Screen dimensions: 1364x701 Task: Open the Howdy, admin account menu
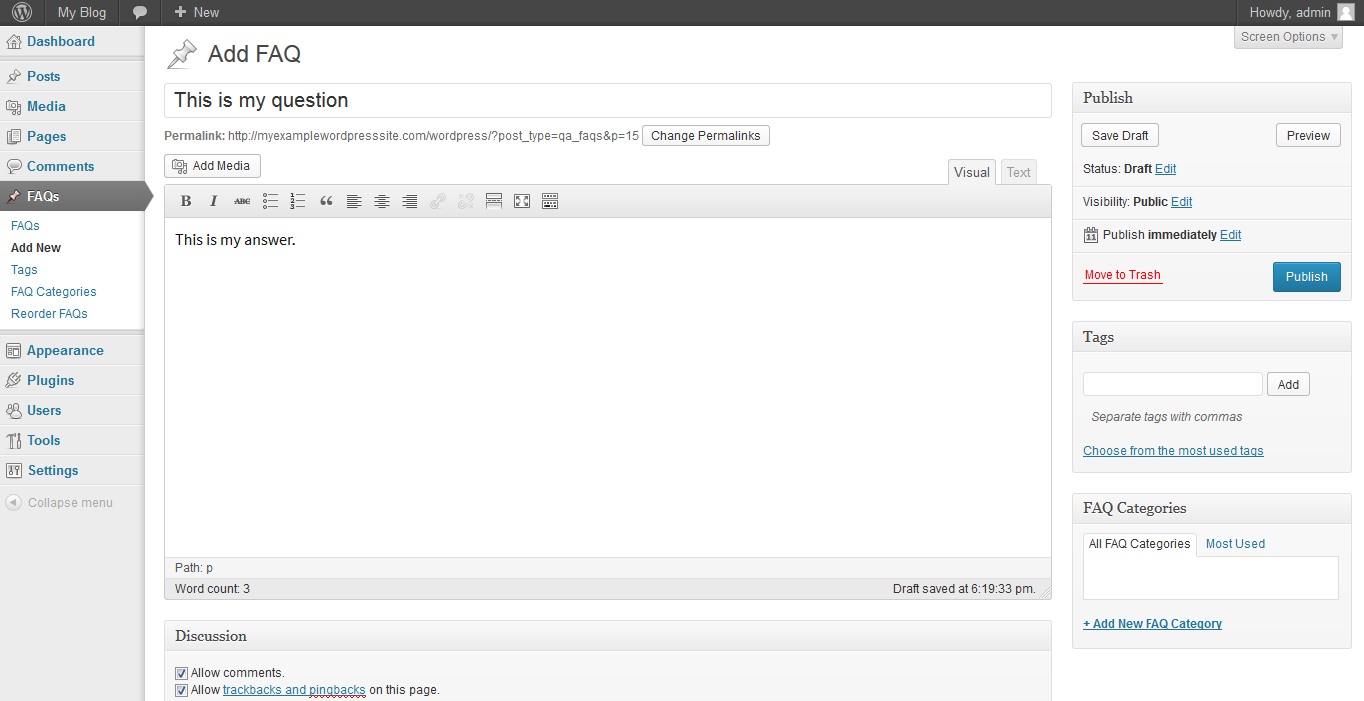point(1301,12)
